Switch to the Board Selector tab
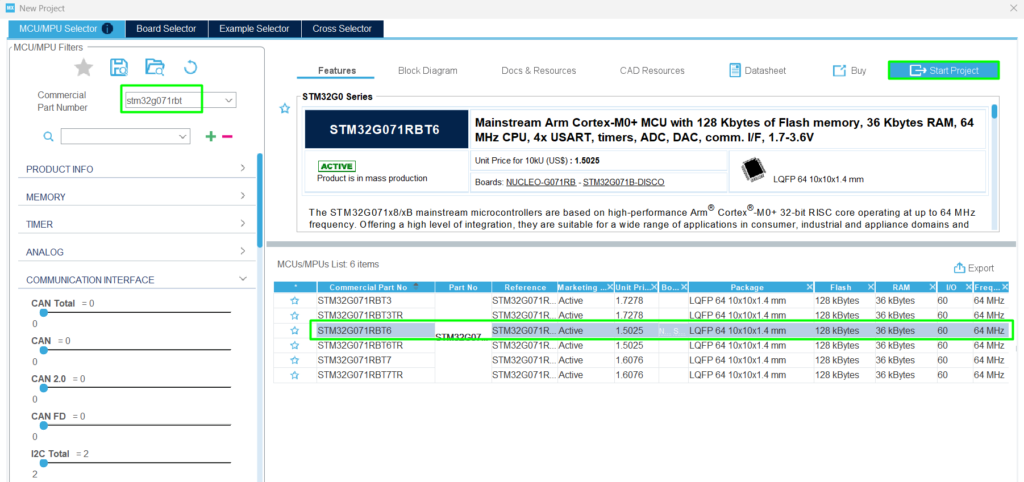Viewport: 1024px width, 482px height. [167, 29]
